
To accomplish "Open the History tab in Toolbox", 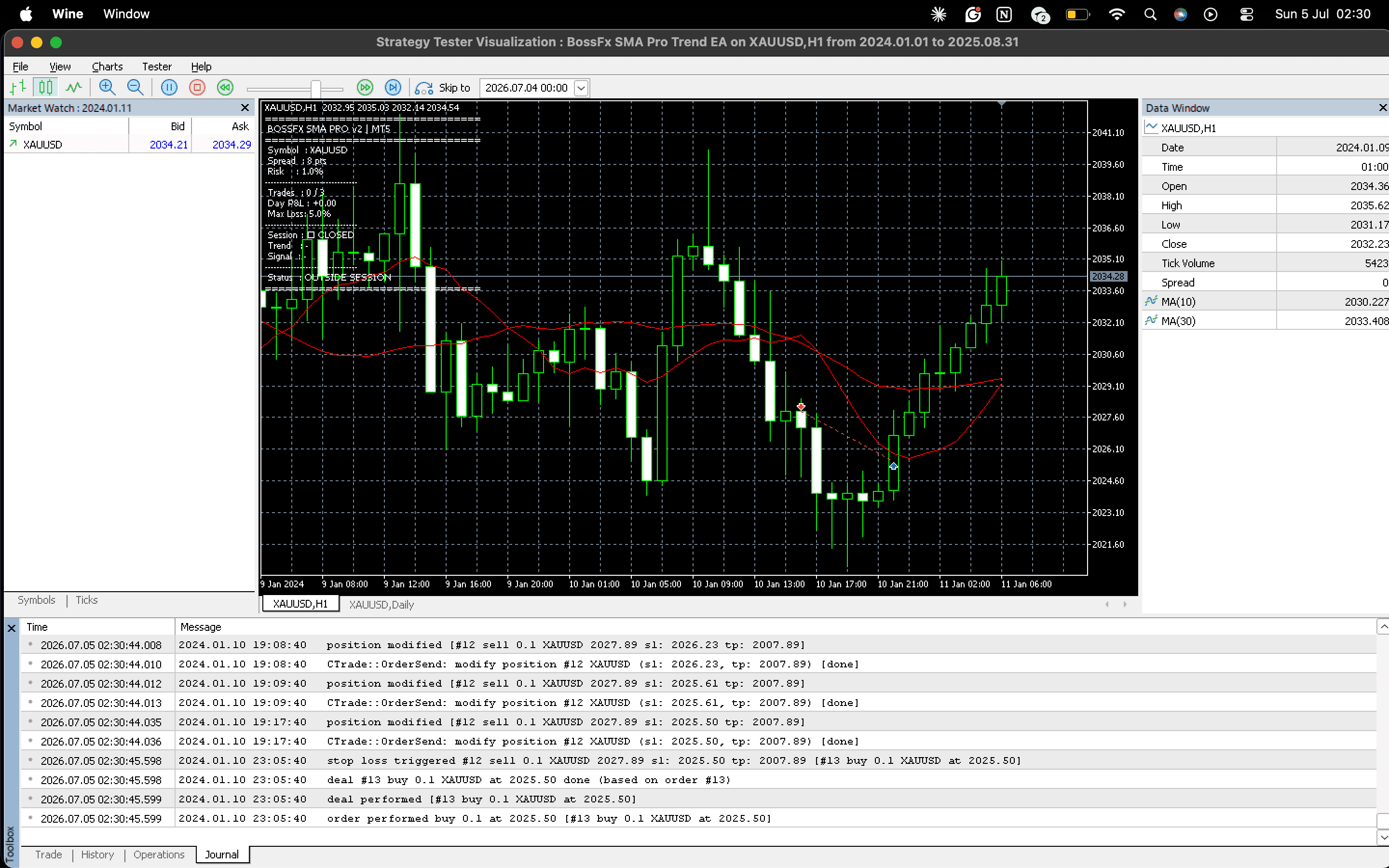I will coord(97,854).
